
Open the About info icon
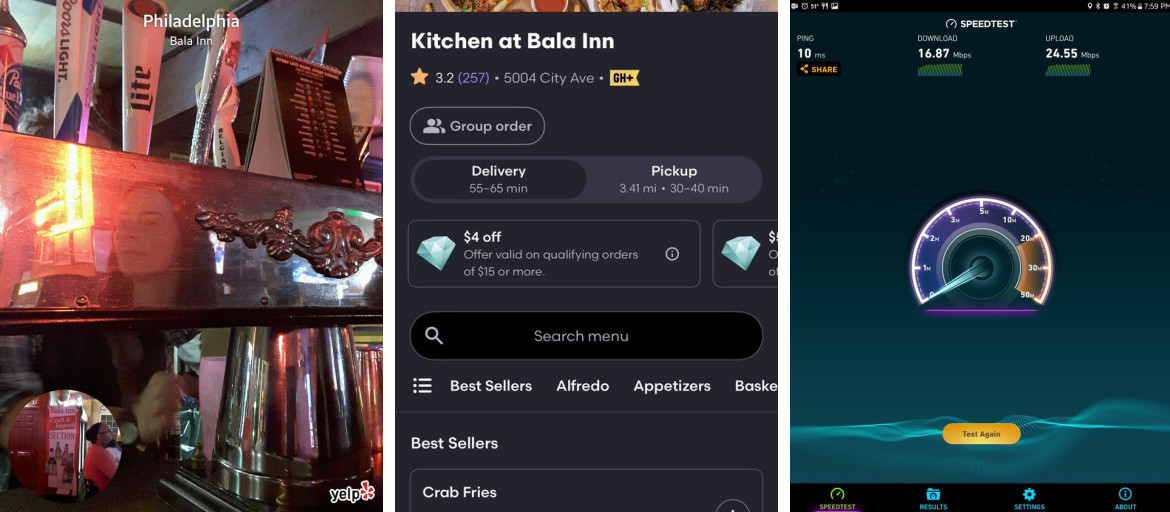(x=1125, y=494)
